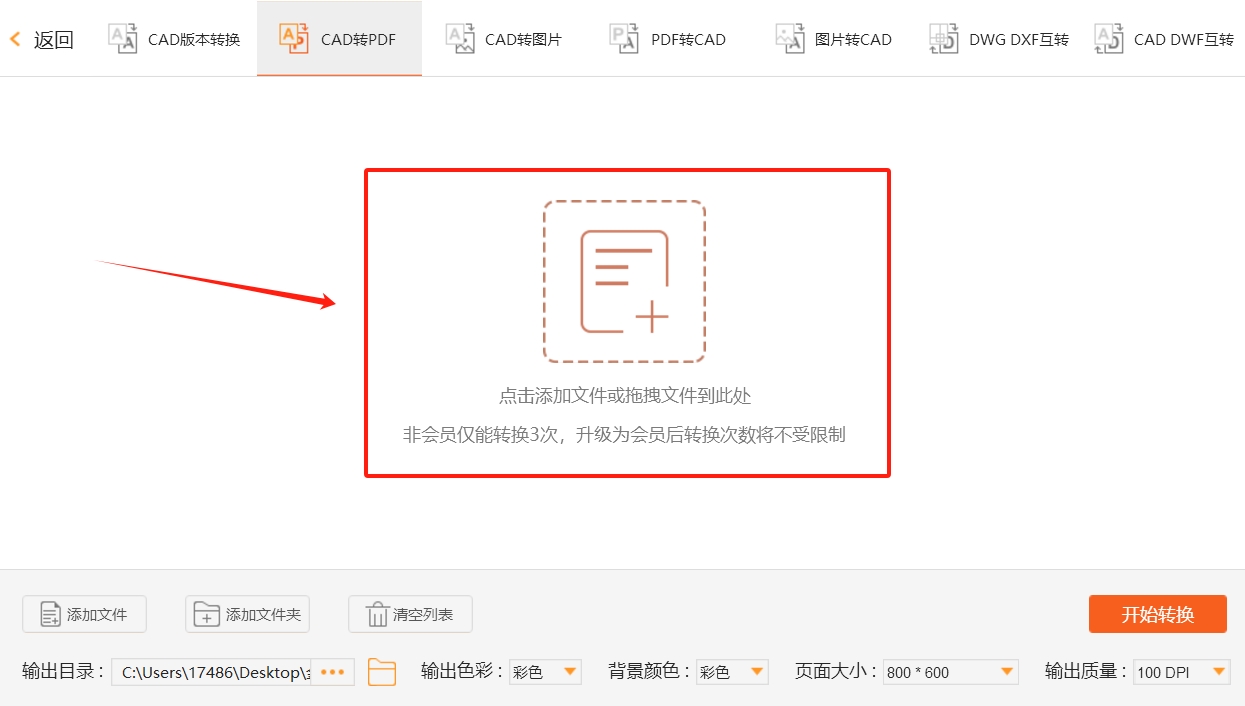This screenshot has width=1245, height=706.
Task: Click the CAD版本转换 tab icon
Action: pyautogui.click(x=123, y=39)
